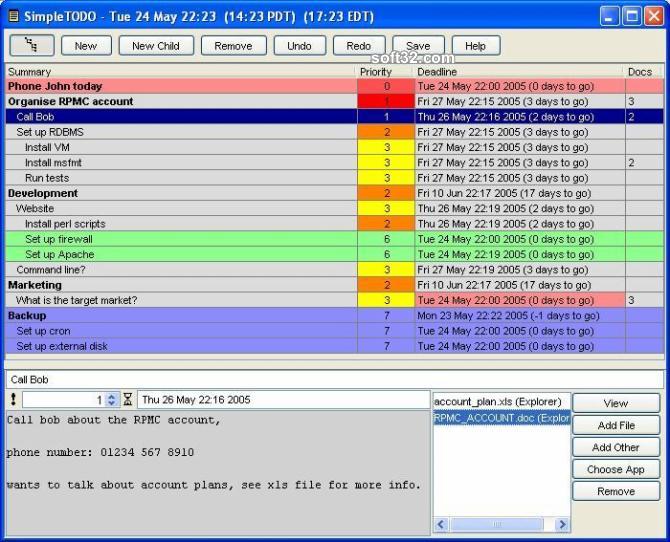Toggle the tree view icon button
The image size is (670, 542).
click(x=32, y=45)
